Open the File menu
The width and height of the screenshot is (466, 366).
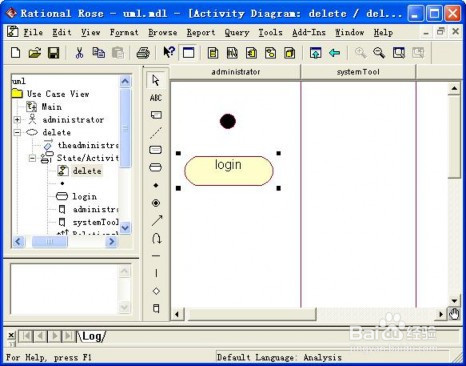point(33,32)
